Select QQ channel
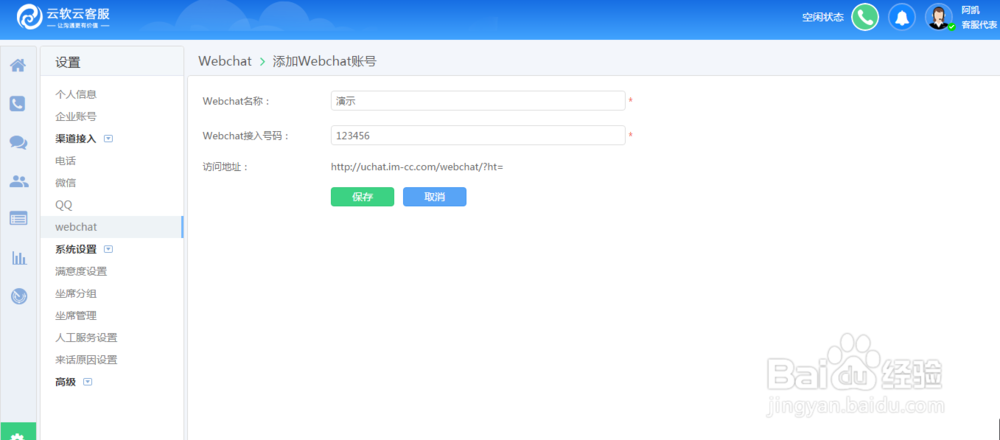The width and height of the screenshot is (1000, 440). (64, 205)
